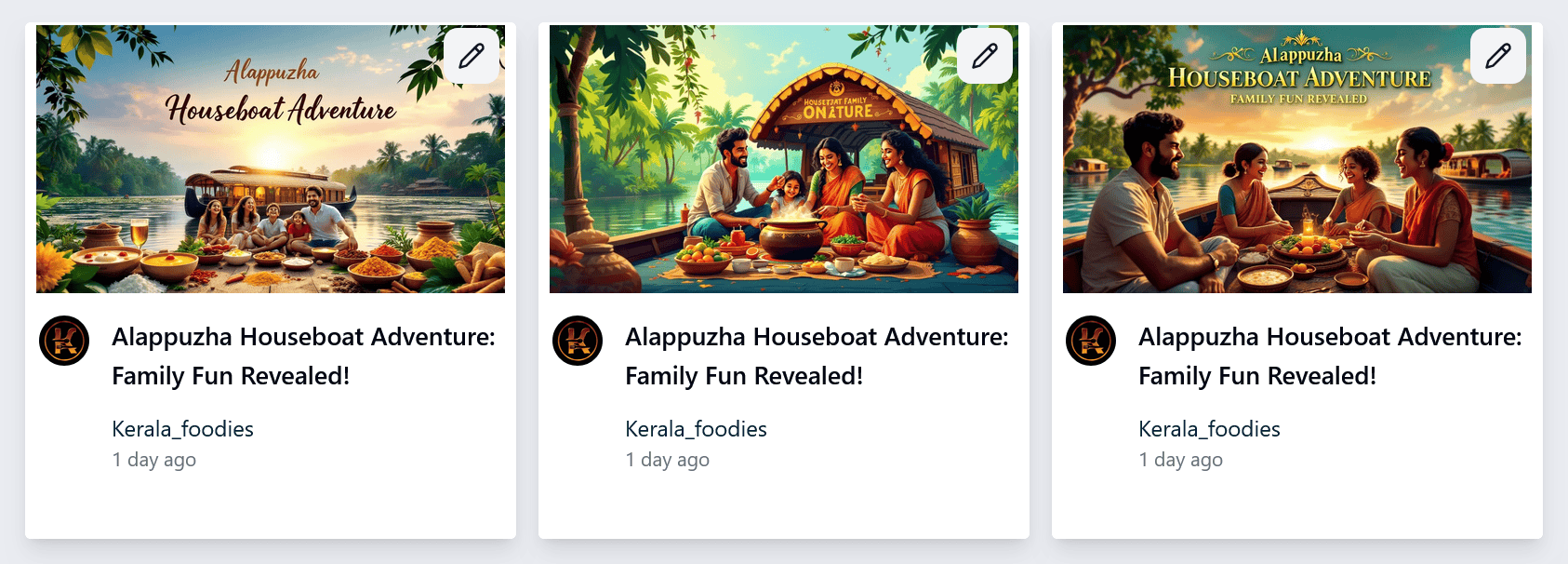The height and width of the screenshot is (564, 1568).
Task: Click the pencil edit icon on the third card
Action: point(1498,56)
